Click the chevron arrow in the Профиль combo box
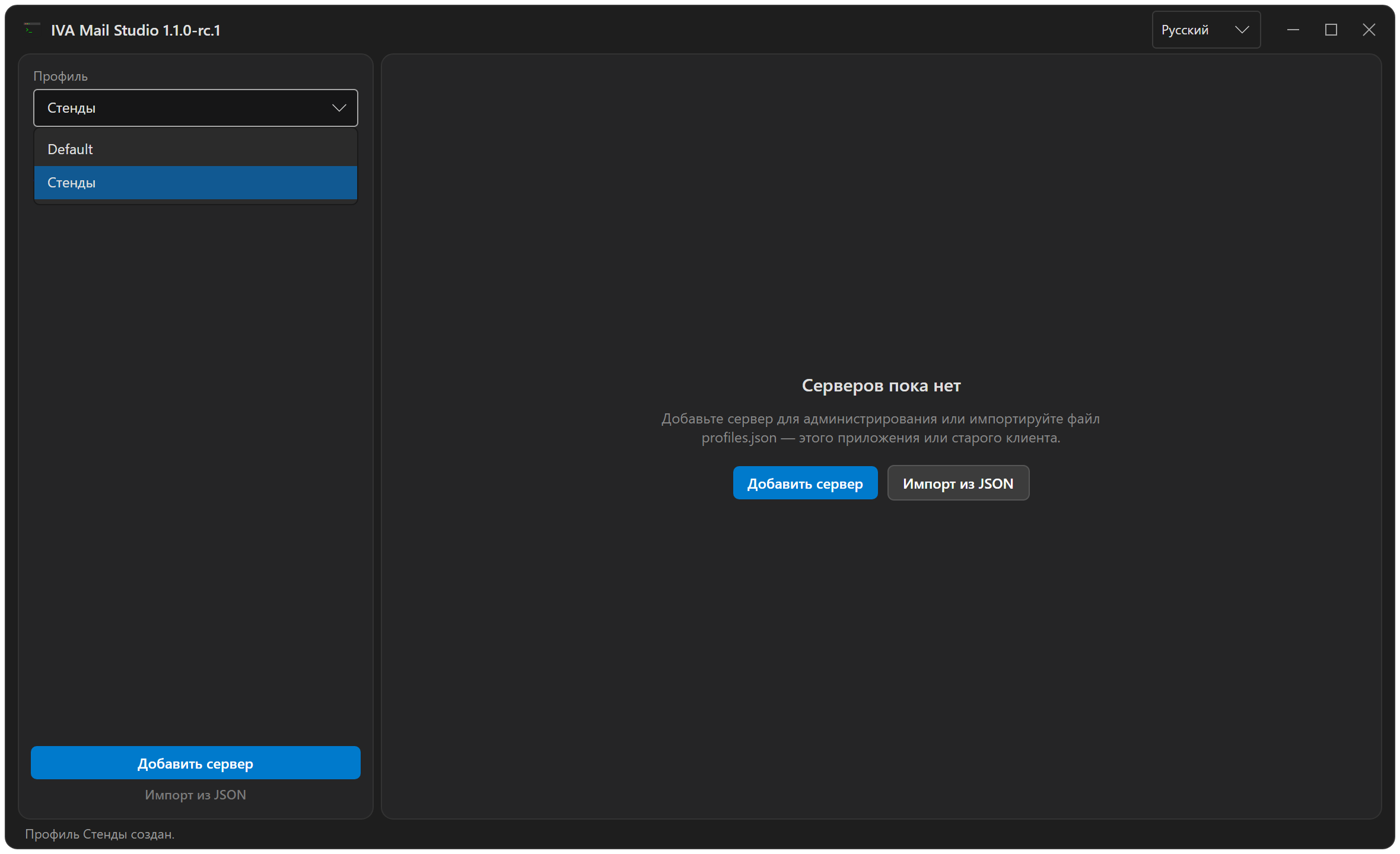The width and height of the screenshot is (1400, 854). [x=339, y=108]
